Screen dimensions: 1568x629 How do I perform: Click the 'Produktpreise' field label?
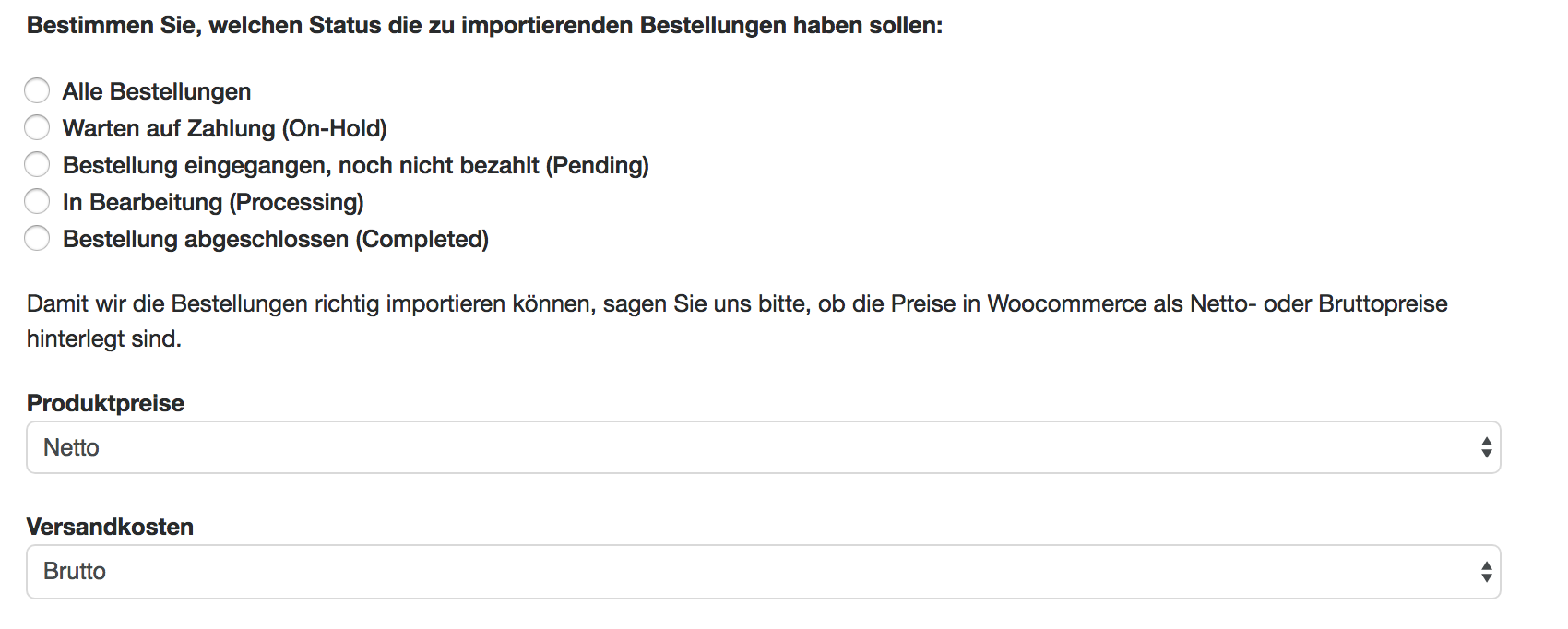pos(105,403)
